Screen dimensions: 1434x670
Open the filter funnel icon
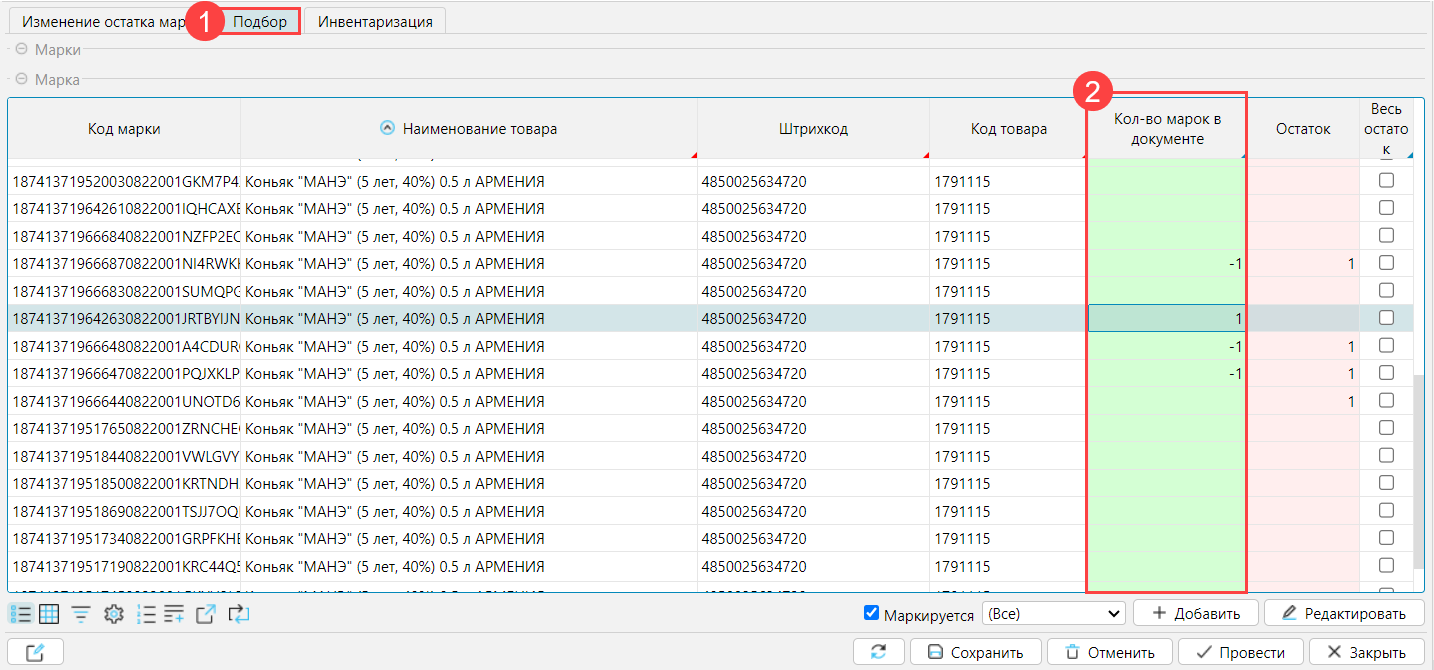[80, 614]
